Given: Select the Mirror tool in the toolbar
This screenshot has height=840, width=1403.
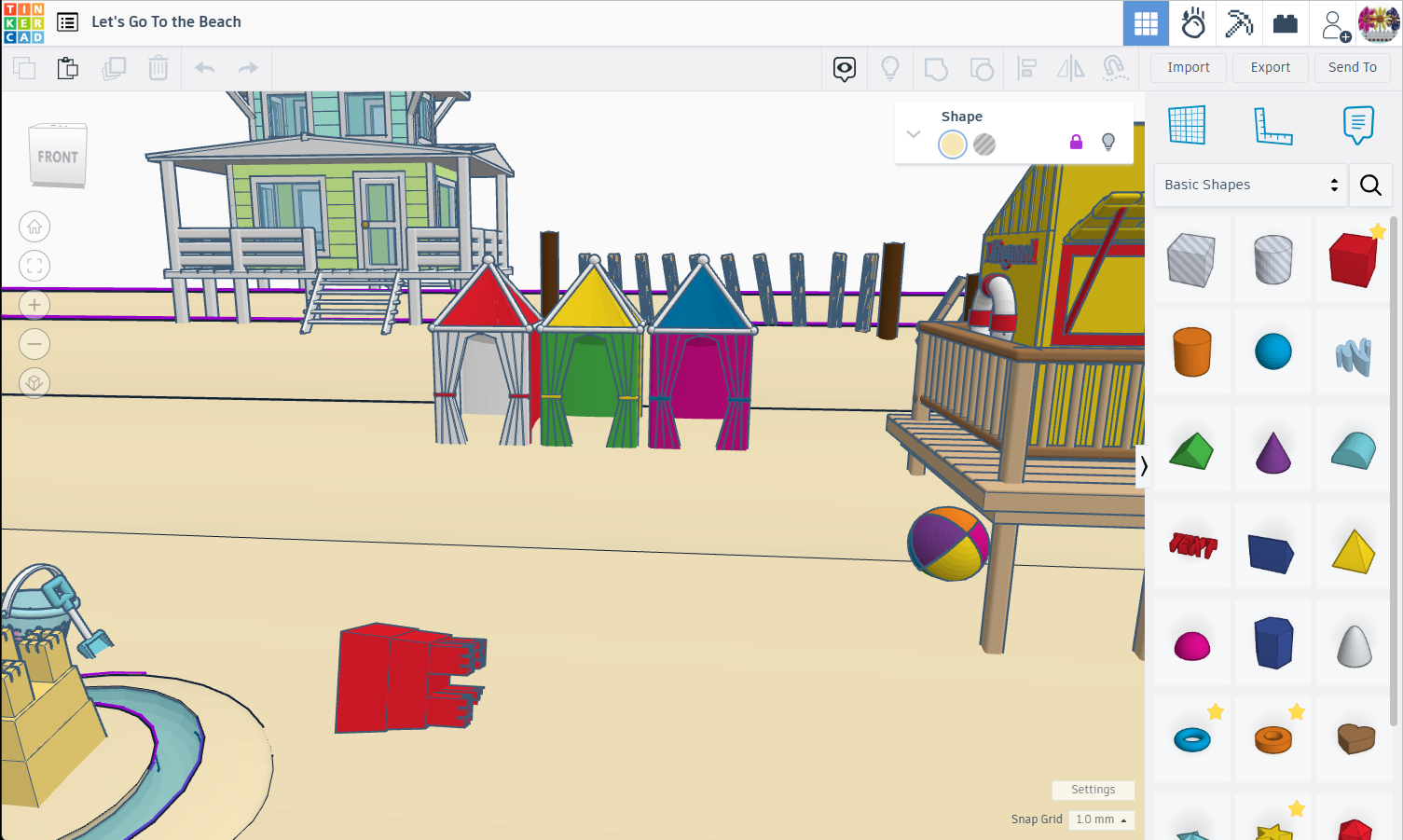Looking at the screenshot, I should [x=1070, y=68].
